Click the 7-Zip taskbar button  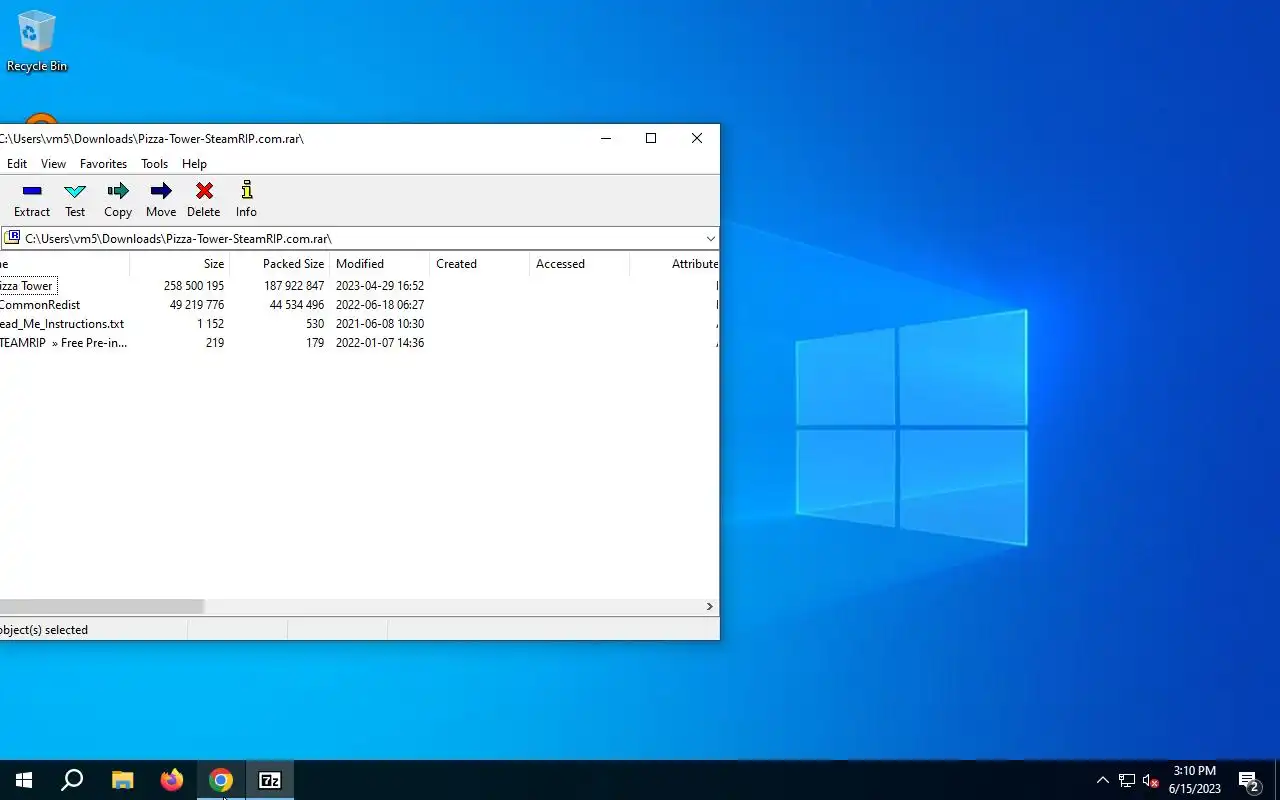pyautogui.click(x=270, y=780)
